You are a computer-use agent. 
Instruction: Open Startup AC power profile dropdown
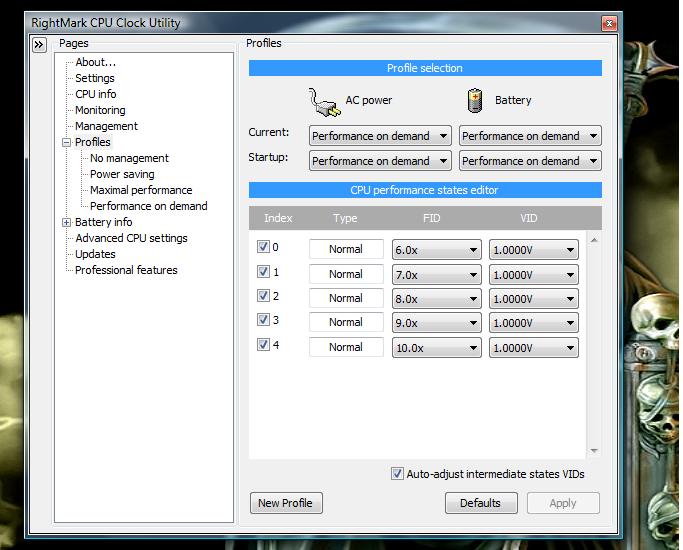pos(380,161)
